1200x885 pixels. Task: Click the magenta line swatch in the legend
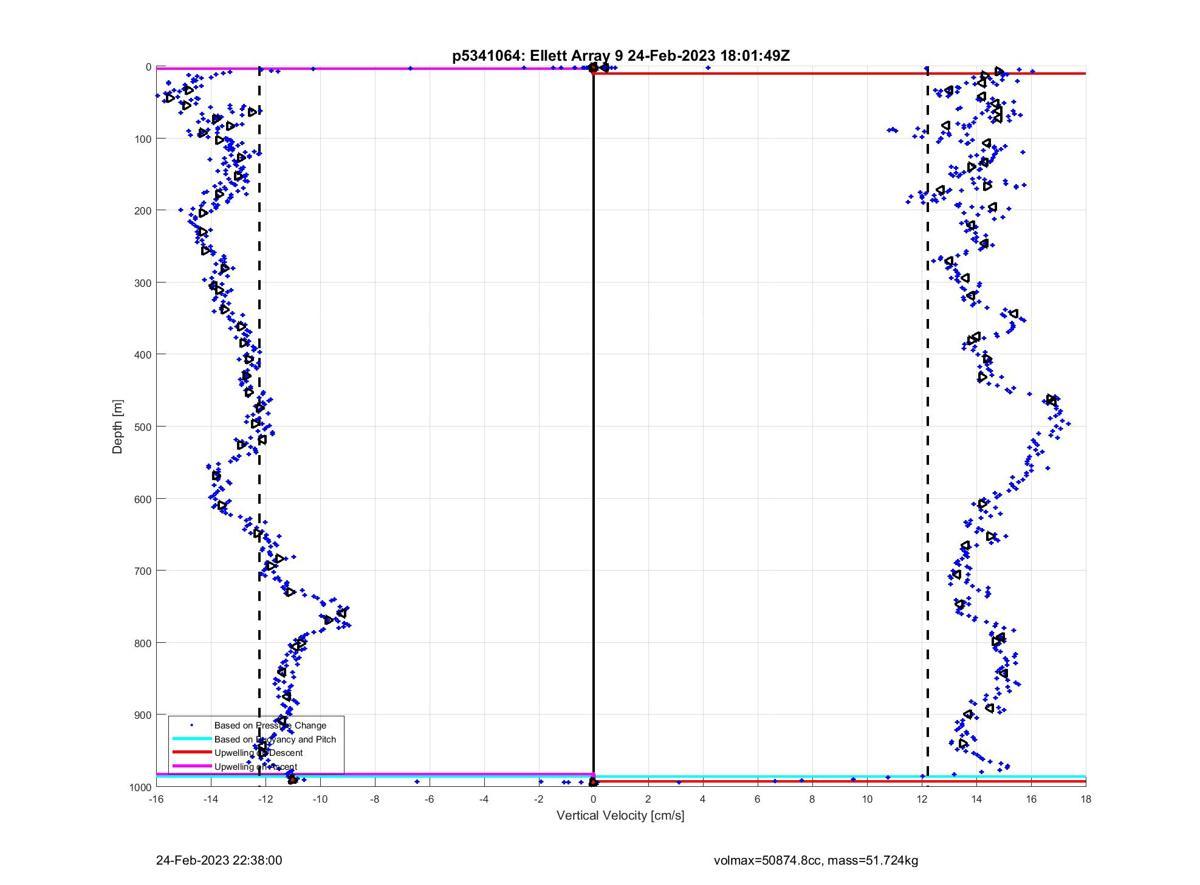[x=191, y=767]
